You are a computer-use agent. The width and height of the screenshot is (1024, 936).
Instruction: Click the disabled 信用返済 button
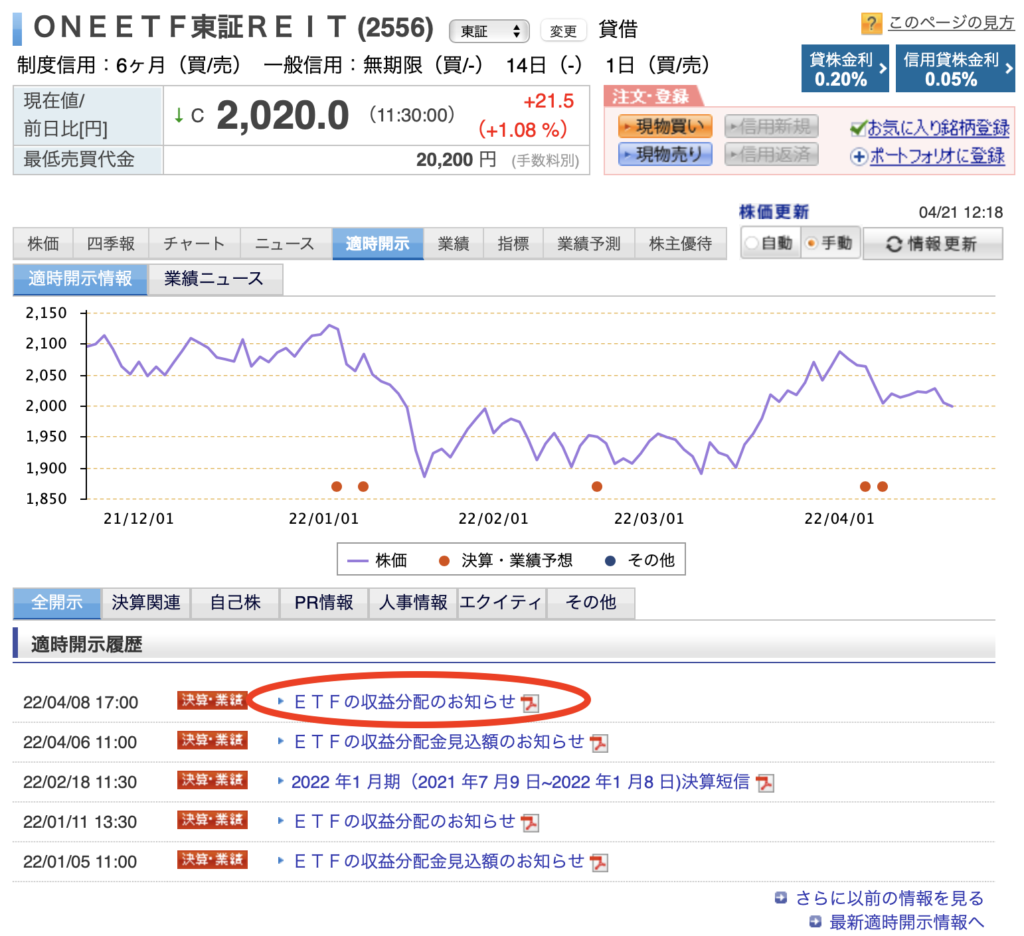point(771,154)
